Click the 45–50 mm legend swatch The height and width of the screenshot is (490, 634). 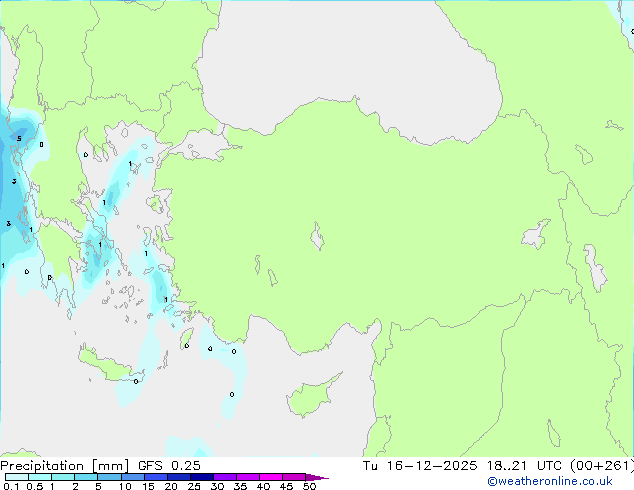pyautogui.click(x=294, y=477)
